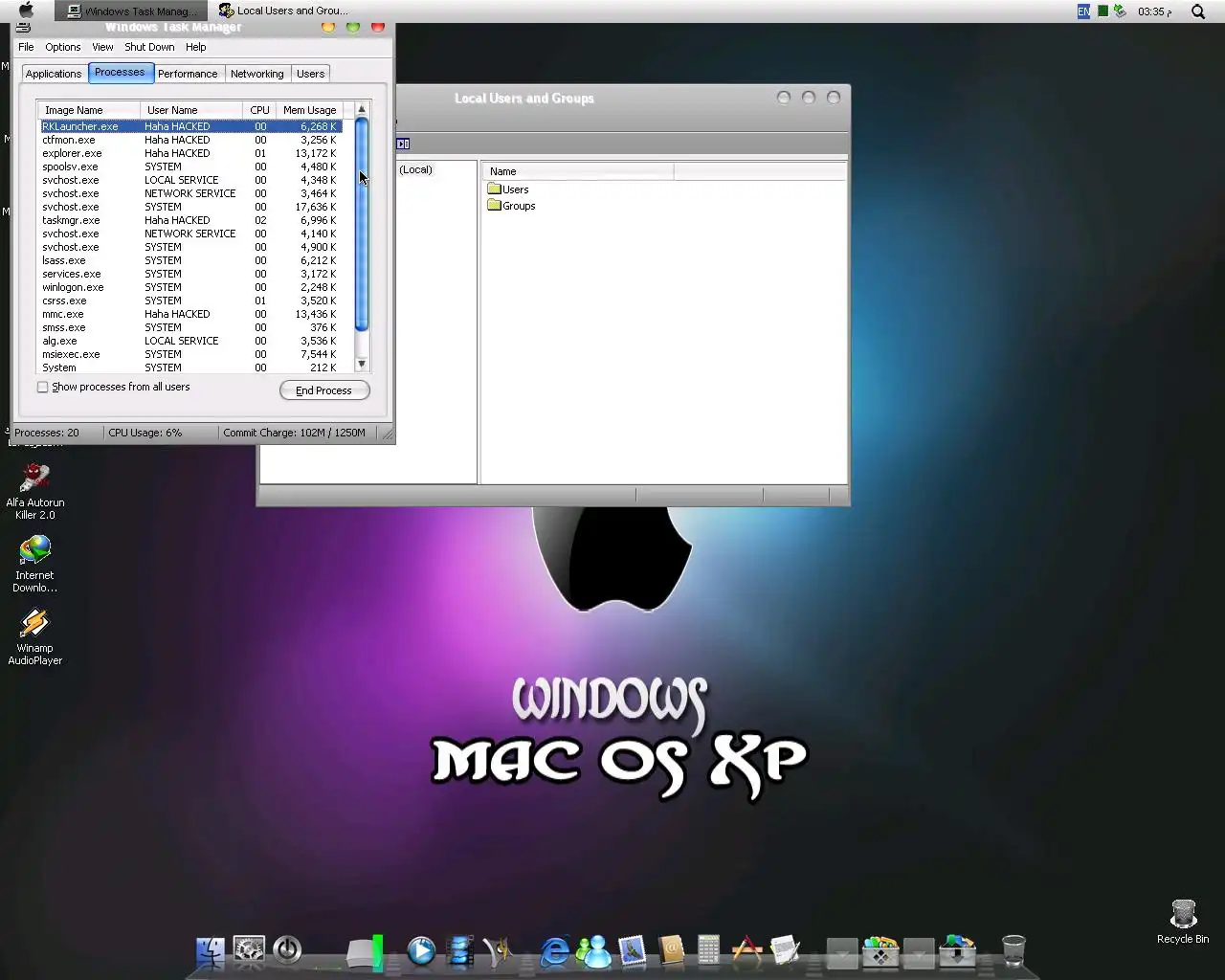Click the Spotlight search magnifier icon
1225x980 pixels.
click(1198, 11)
